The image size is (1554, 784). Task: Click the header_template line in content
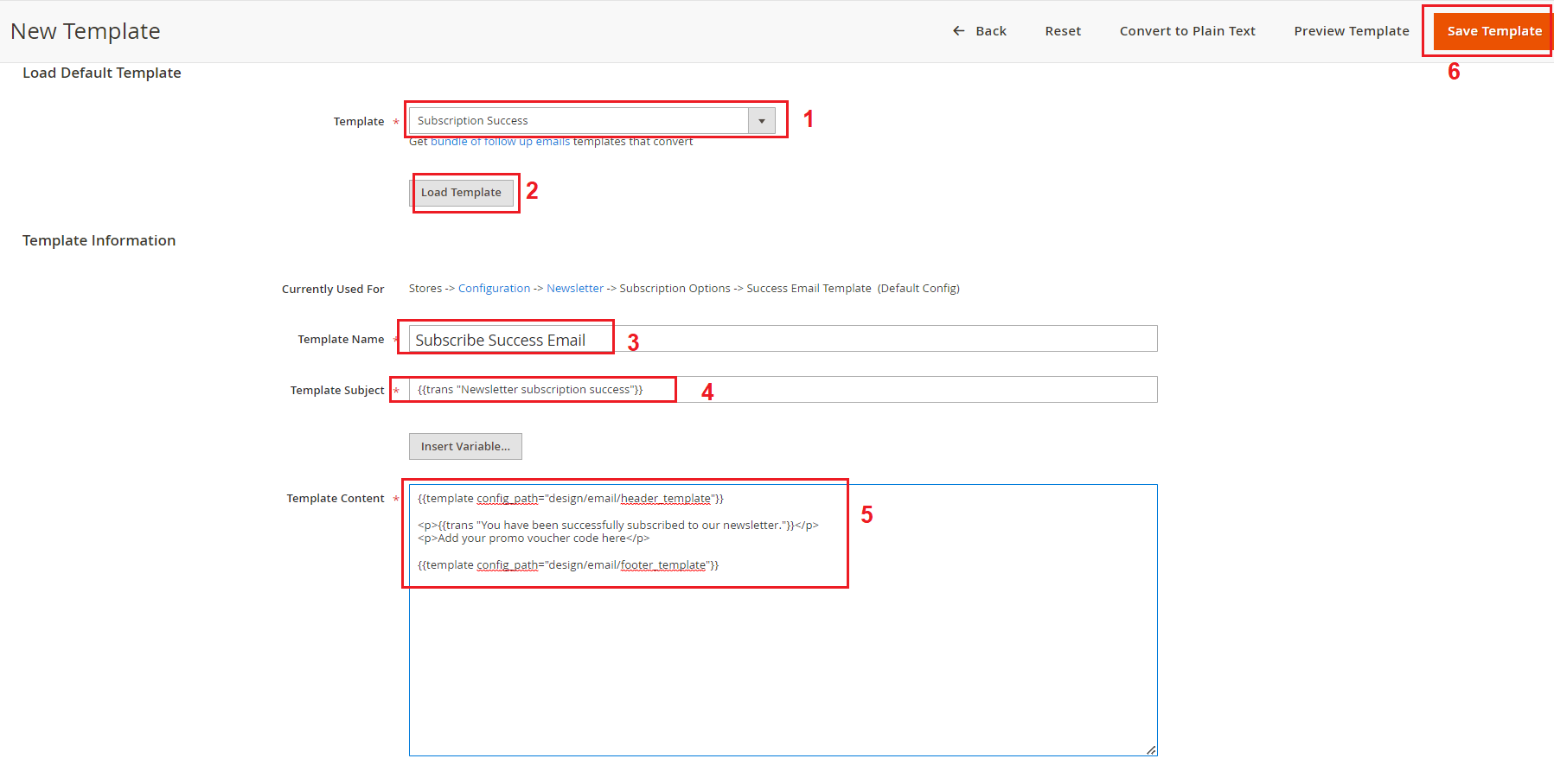(571, 499)
